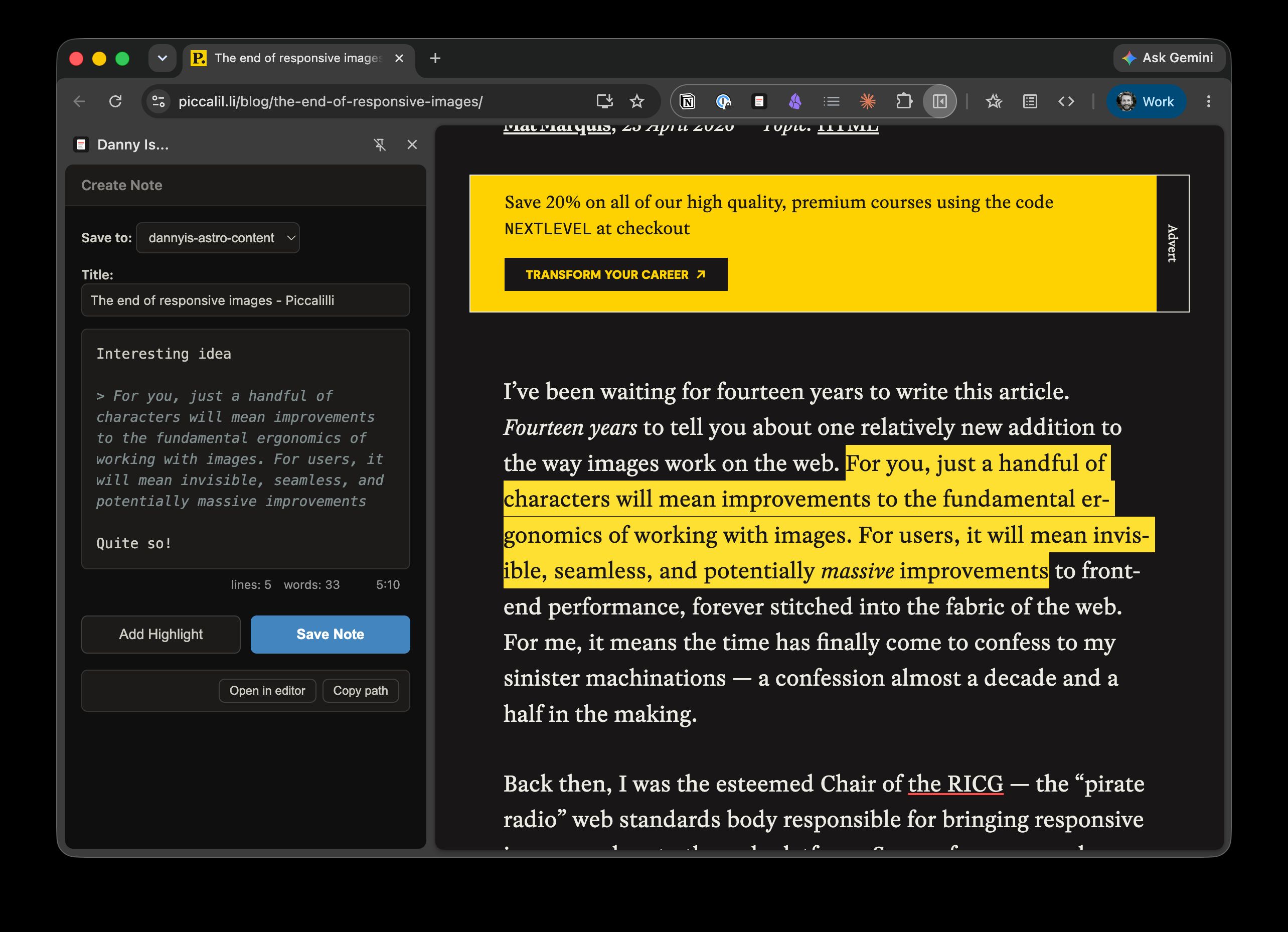The height and width of the screenshot is (932, 1288).
Task: Open developer tools code-brackets icon
Action: click(x=1066, y=102)
